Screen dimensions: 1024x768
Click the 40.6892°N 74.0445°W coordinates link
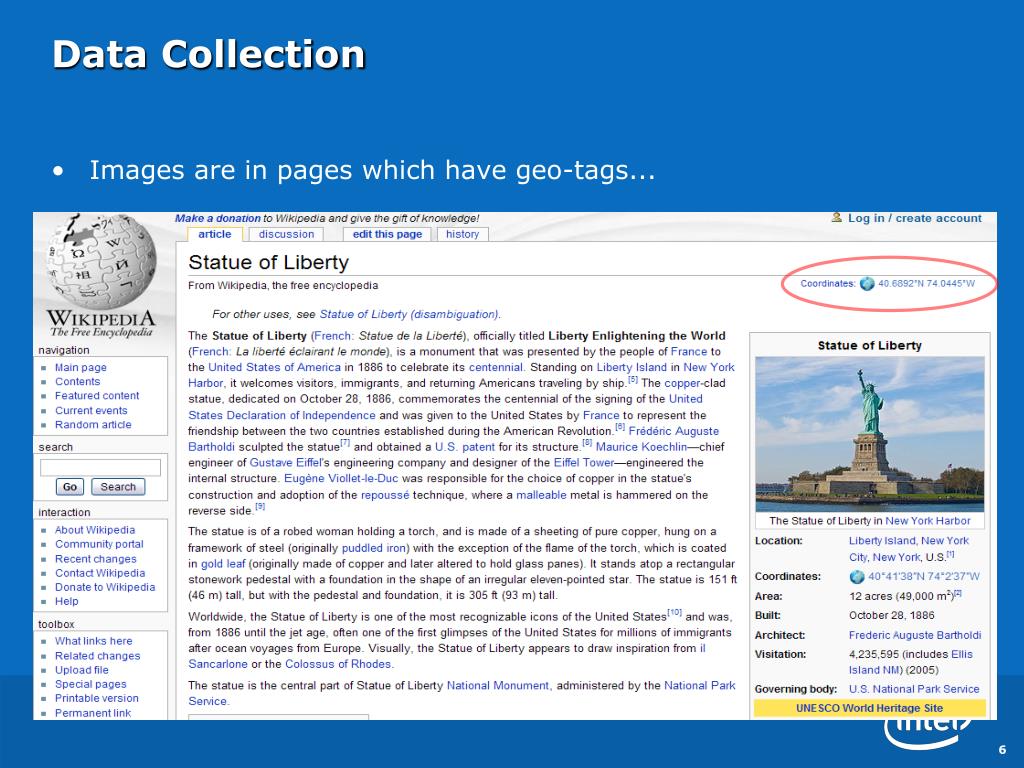coord(926,283)
